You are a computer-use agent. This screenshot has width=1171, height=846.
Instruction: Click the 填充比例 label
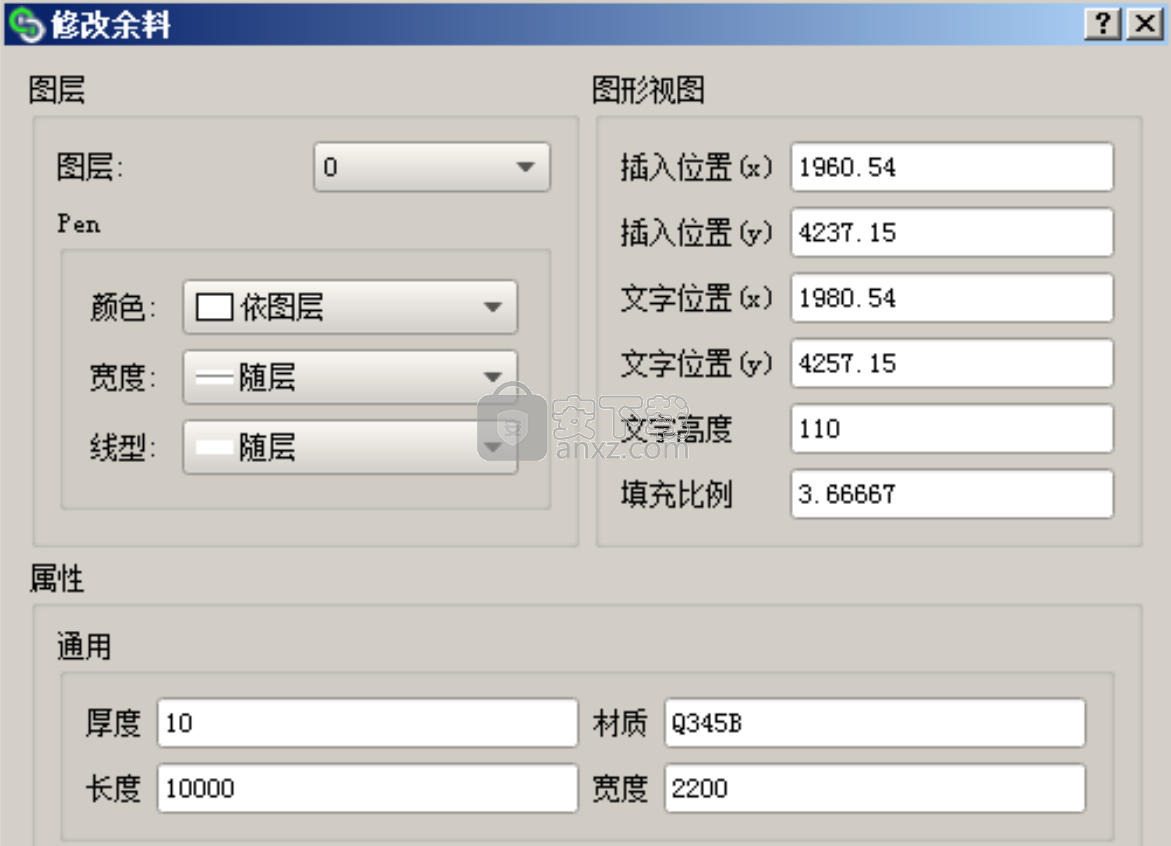[x=677, y=494]
